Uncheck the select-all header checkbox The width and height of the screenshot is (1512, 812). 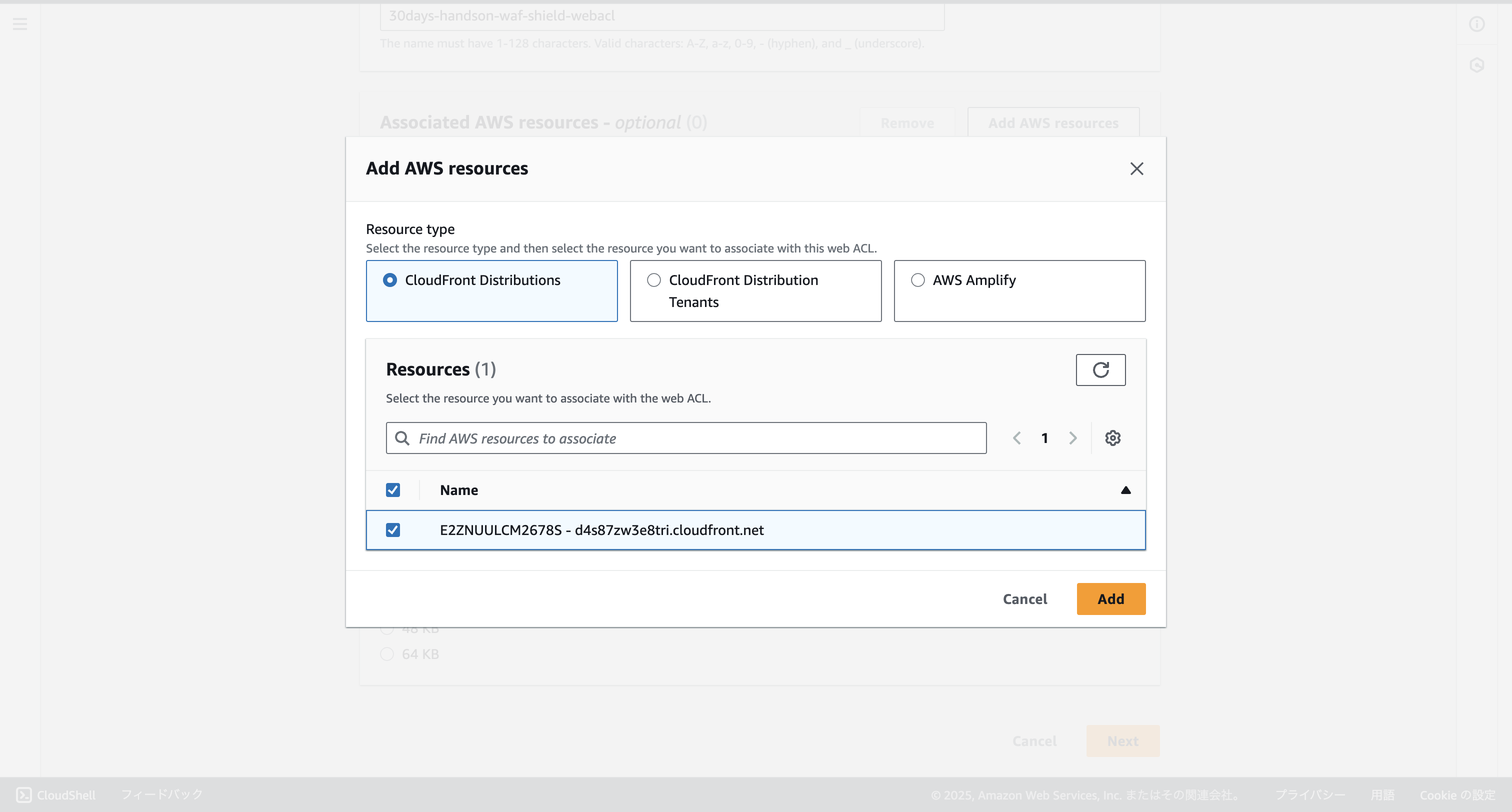(392, 490)
